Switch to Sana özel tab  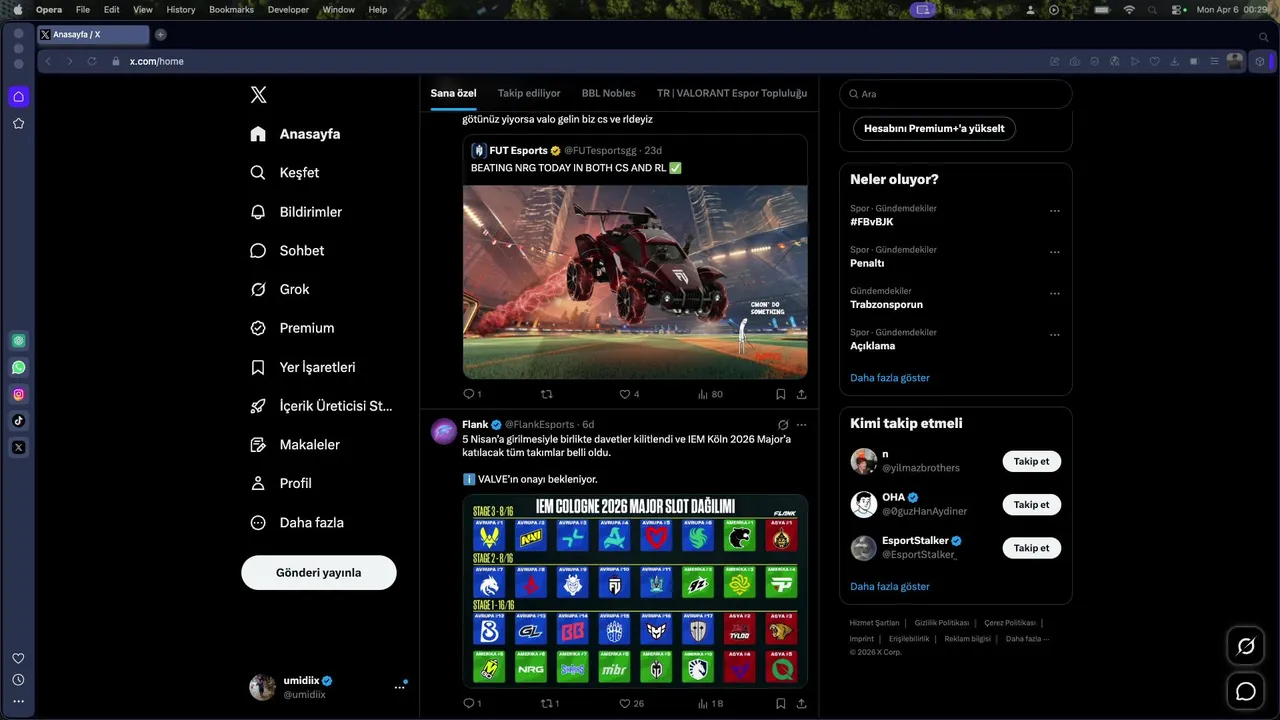(x=453, y=93)
